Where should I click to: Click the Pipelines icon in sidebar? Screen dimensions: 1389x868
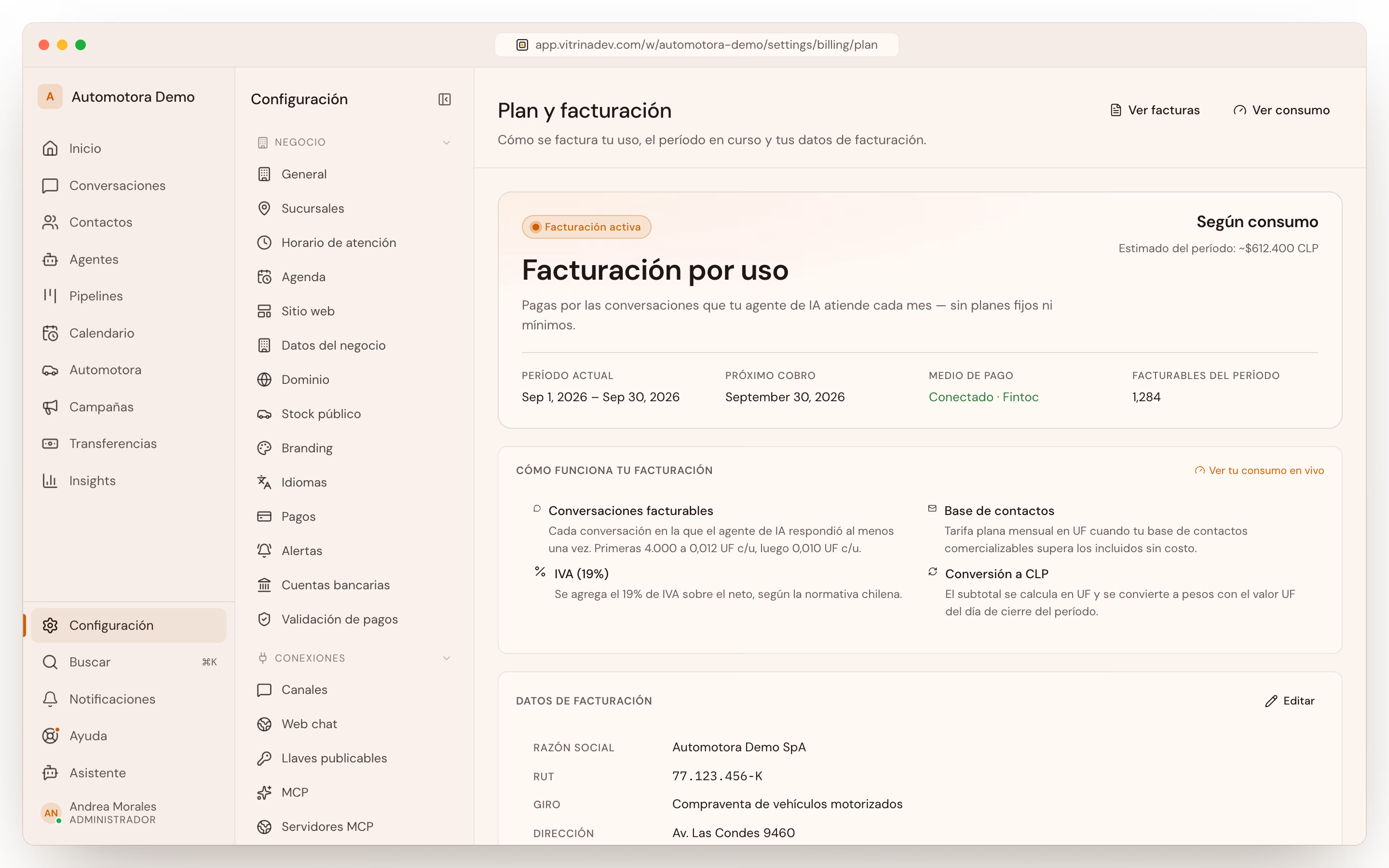50,296
